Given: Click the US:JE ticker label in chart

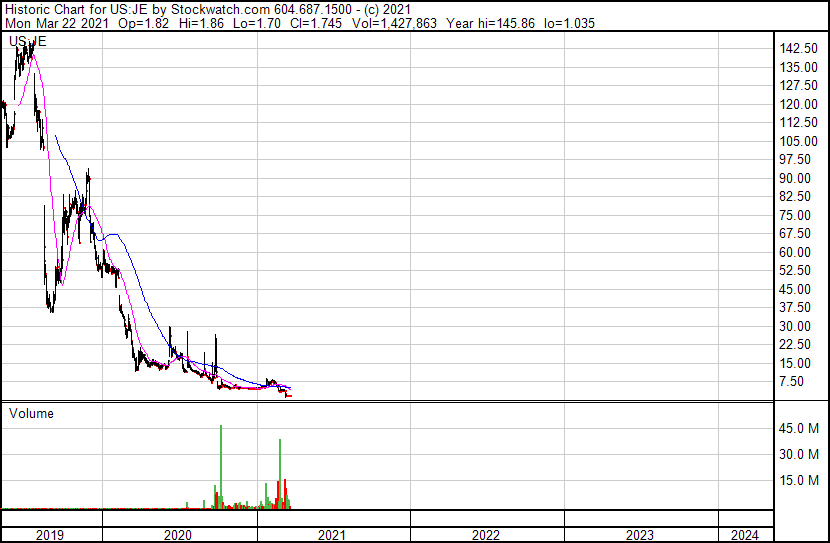Looking at the screenshot, I should click(x=28, y=41).
